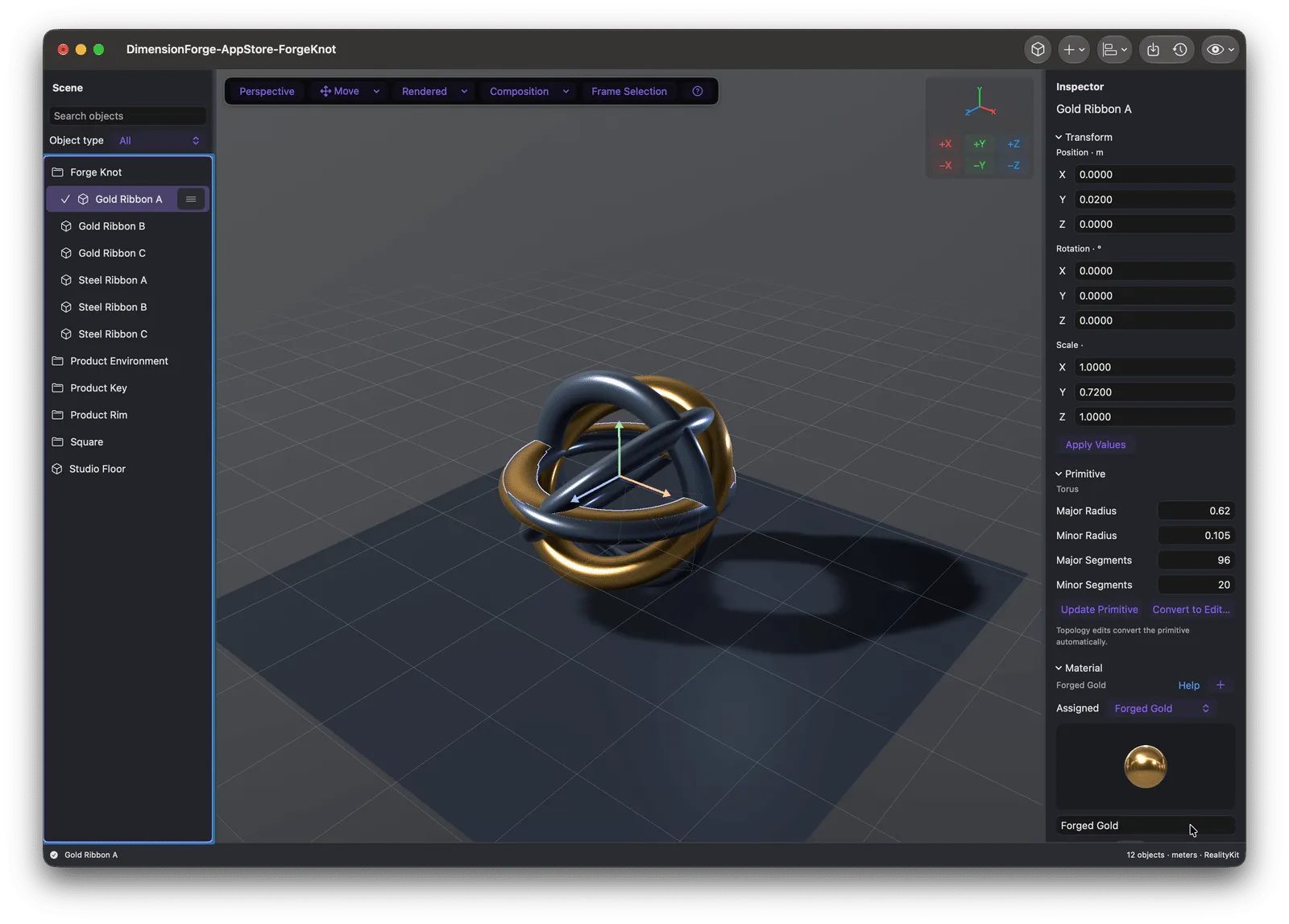Screen dimensions: 1289x924
Task: Click the help question mark in viewport toolbar
Action: pos(698,91)
